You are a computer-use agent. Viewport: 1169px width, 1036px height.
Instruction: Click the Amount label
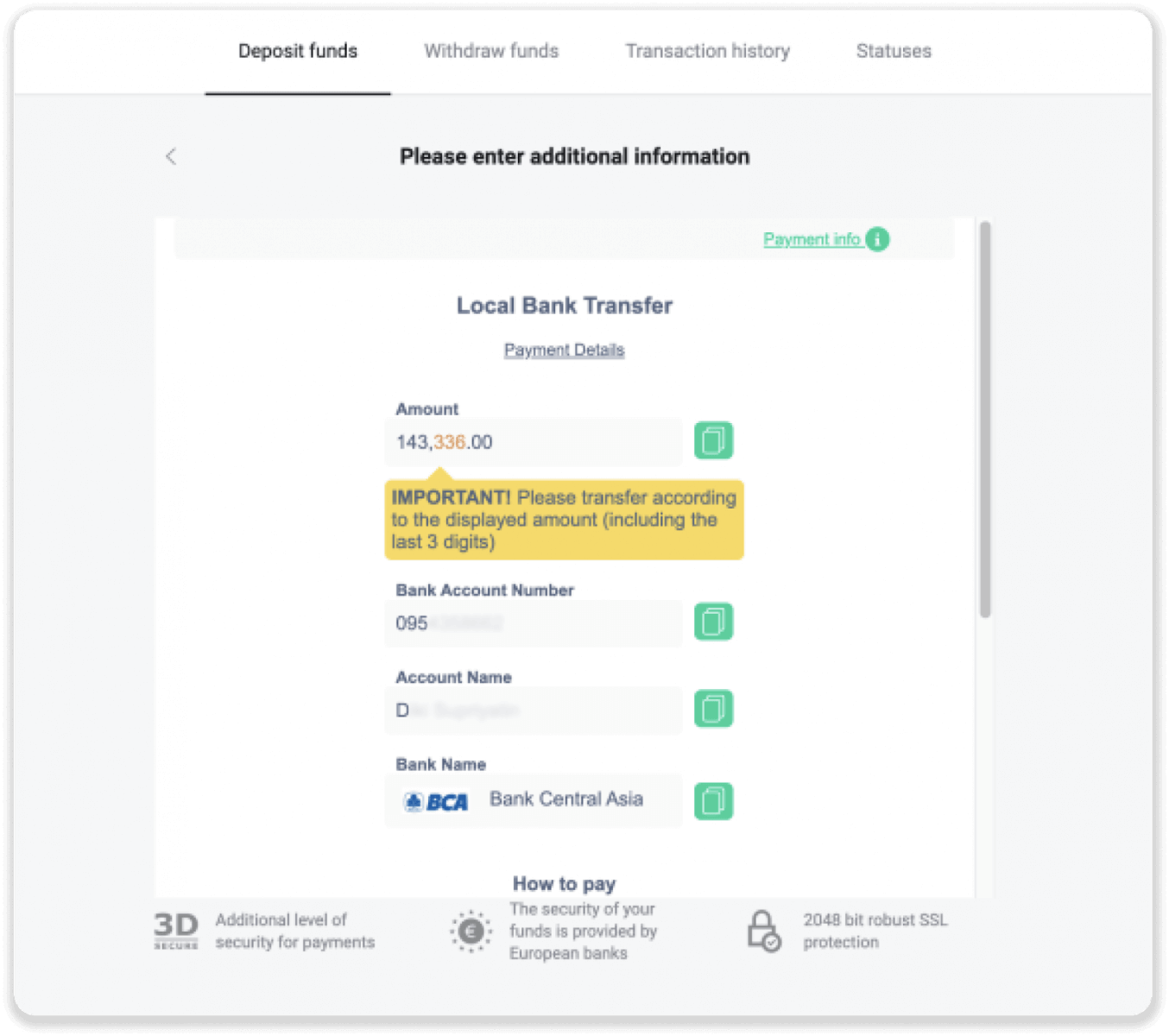pyautogui.click(x=427, y=408)
